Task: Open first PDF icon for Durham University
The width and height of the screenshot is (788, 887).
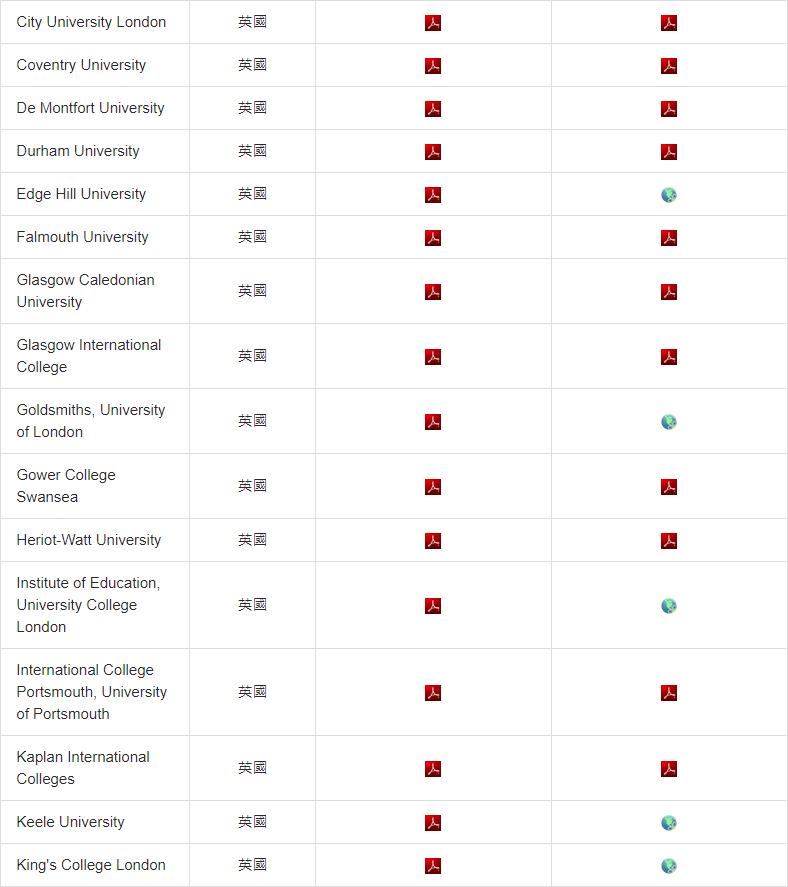Action: [433, 152]
